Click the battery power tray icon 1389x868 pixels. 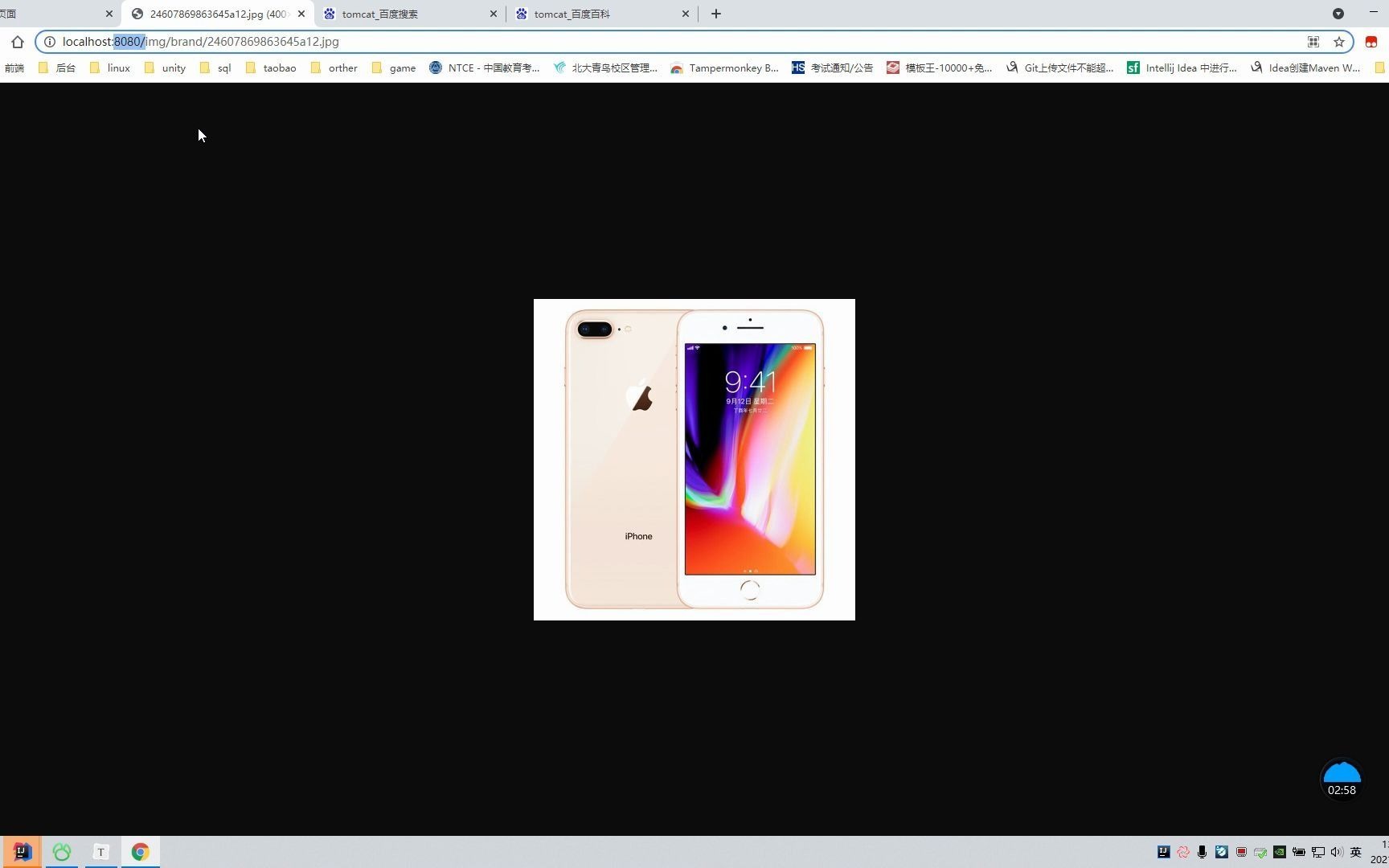(1299, 852)
